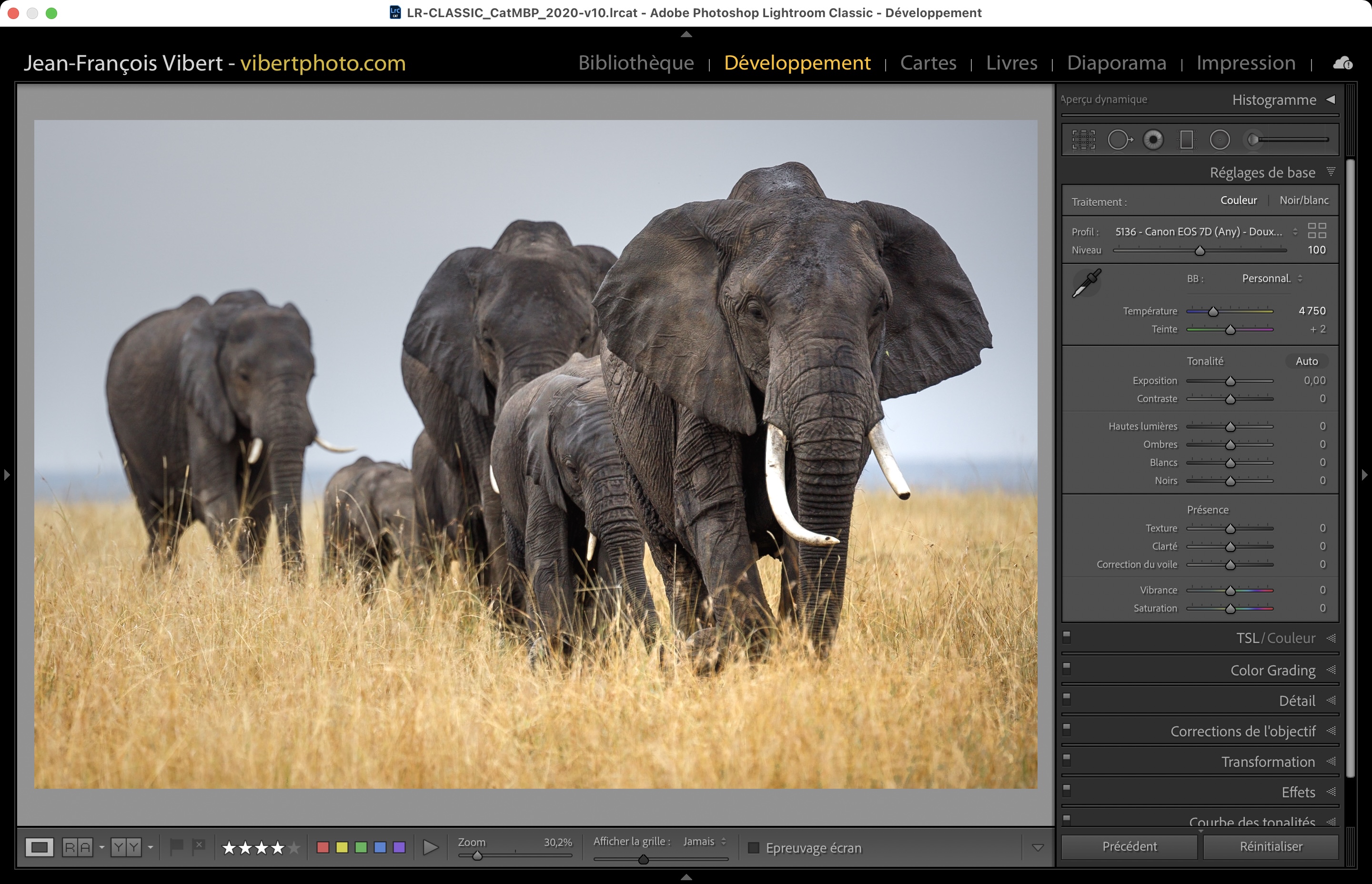The image size is (1372, 884).
Task: Click the Réinitialiser button
Action: (x=1271, y=846)
